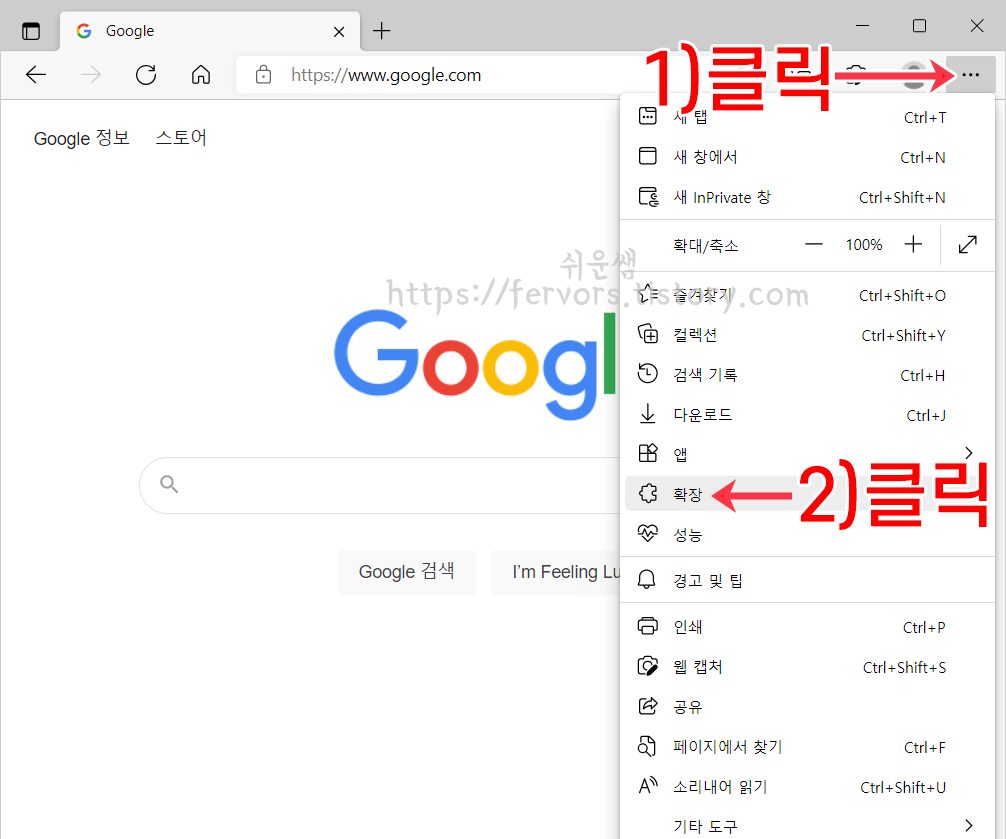Click the history clock icon

[x=647, y=373]
